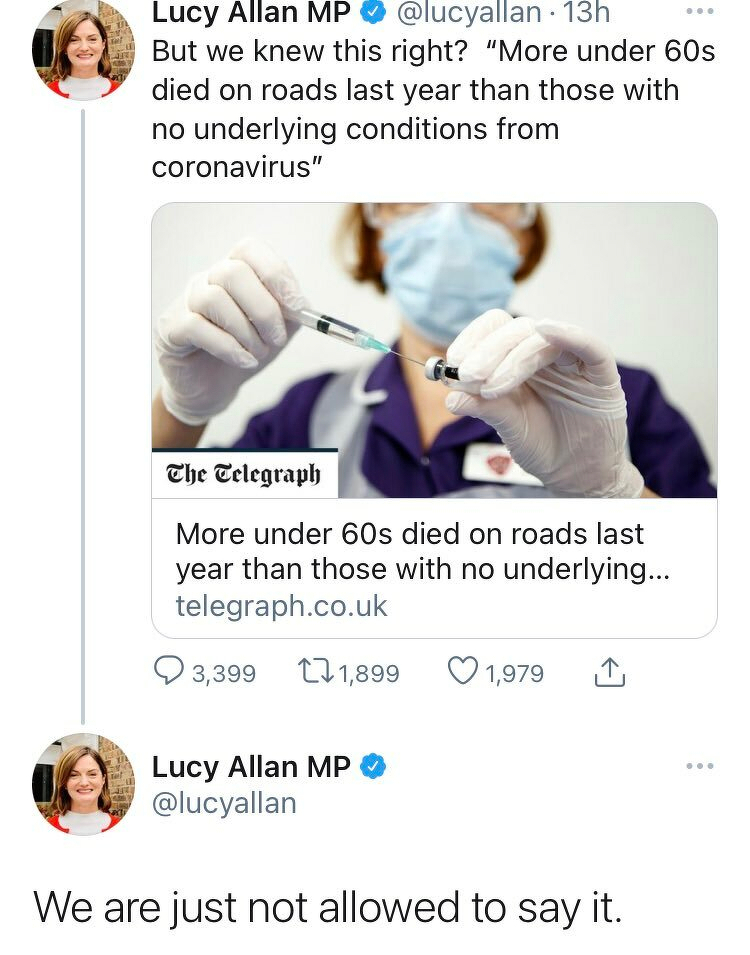The width and height of the screenshot is (750, 955).
Task: Click Lucy Allan MP name in top tweet
Action: click(x=250, y=14)
